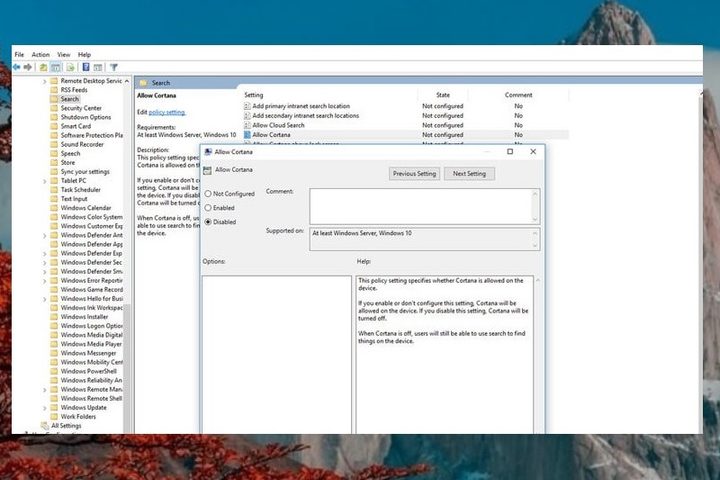The width and height of the screenshot is (720, 480).
Task: Select Windows Logon Options in the tree
Action: click(x=91, y=326)
